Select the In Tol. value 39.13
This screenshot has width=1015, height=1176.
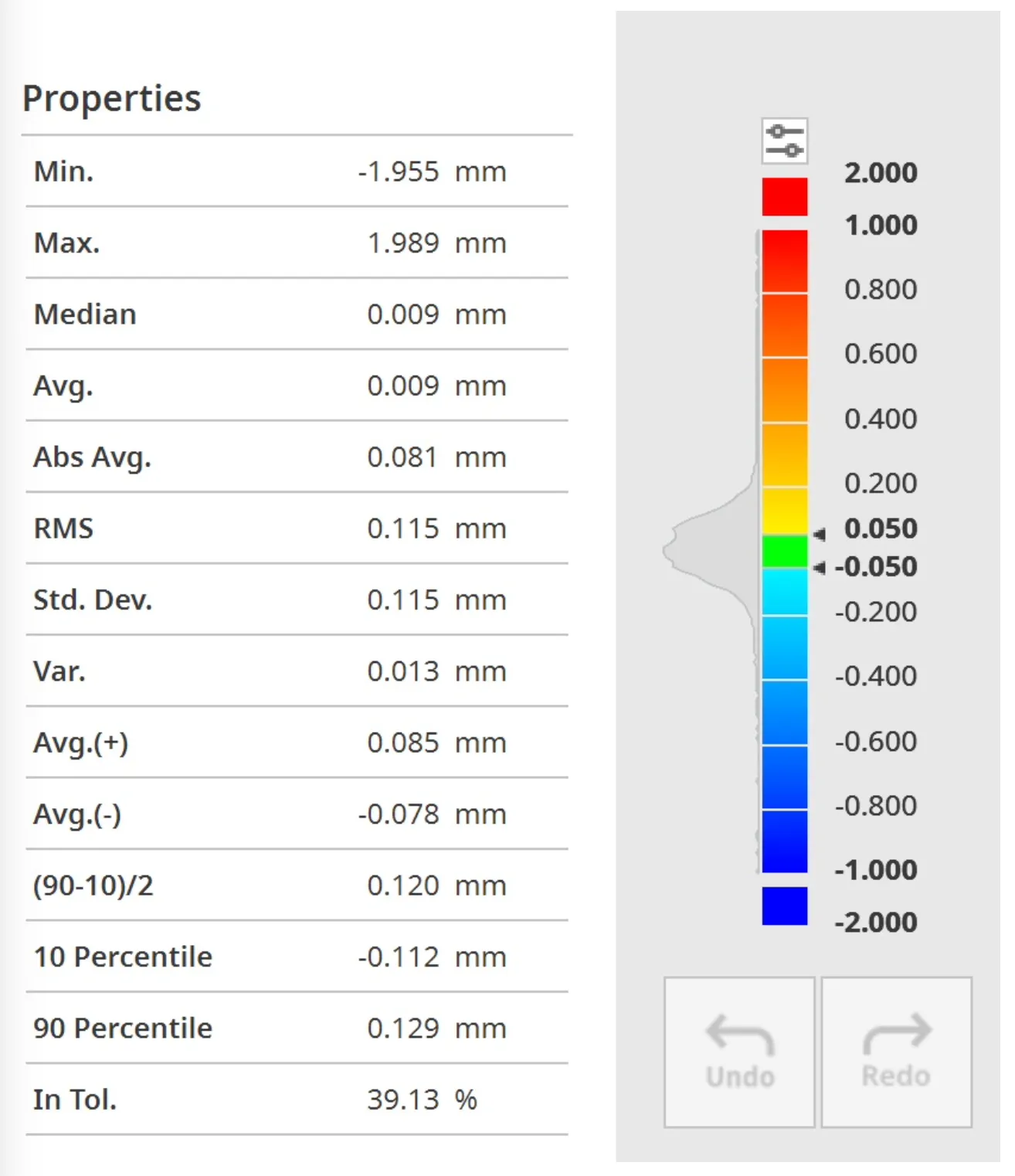click(403, 1100)
